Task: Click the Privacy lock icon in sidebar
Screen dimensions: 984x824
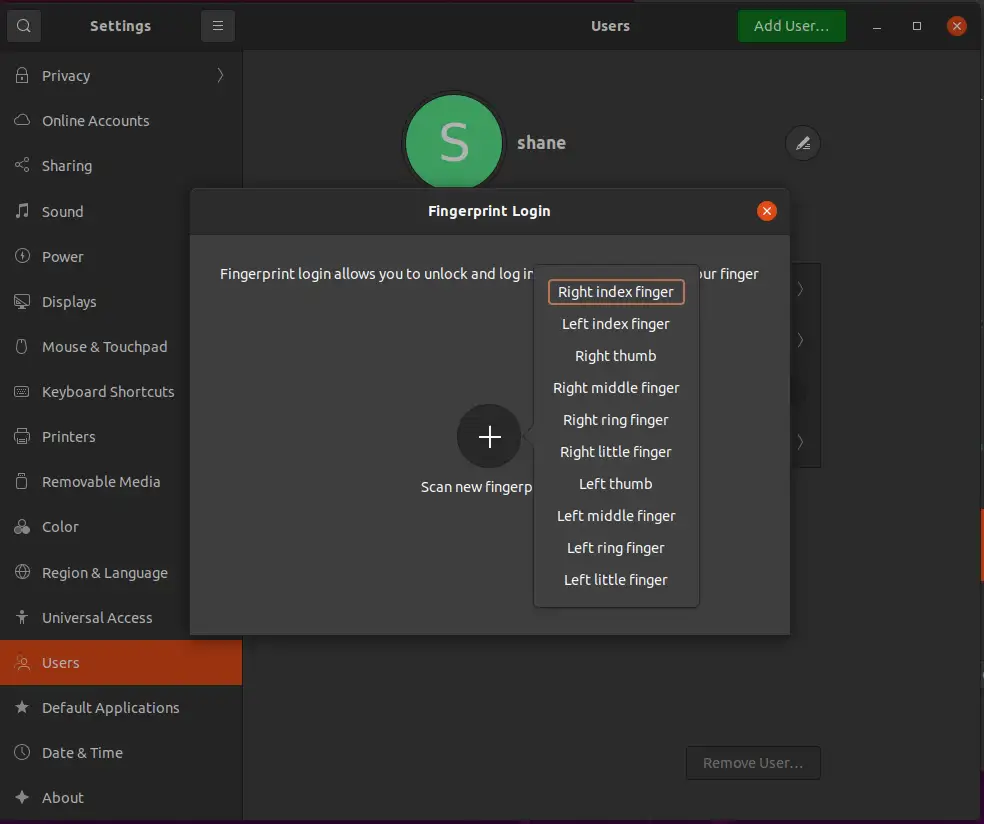Action: tap(22, 75)
